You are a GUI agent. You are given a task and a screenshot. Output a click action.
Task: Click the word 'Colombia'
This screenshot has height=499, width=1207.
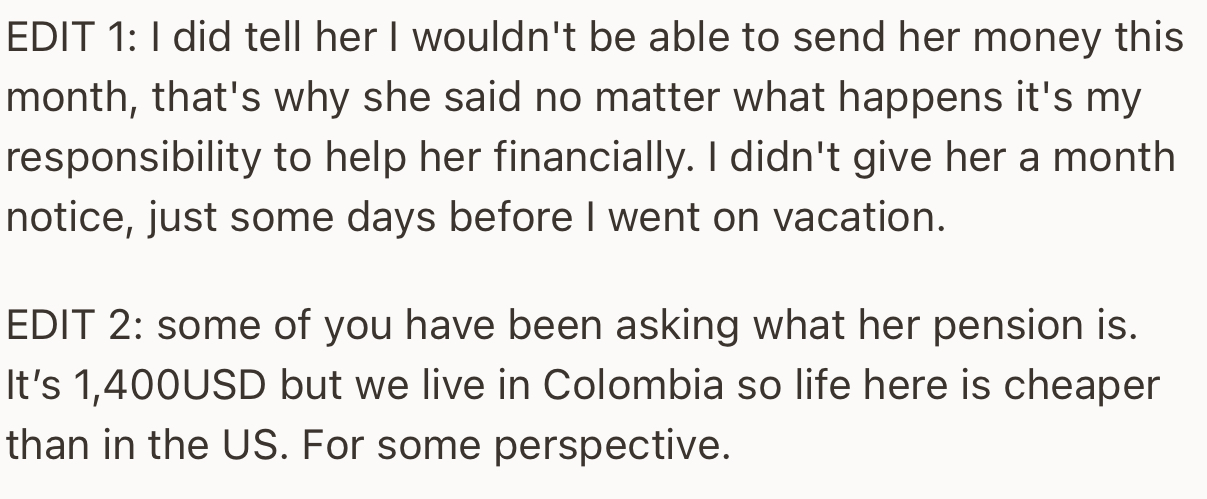pos(644,384)
